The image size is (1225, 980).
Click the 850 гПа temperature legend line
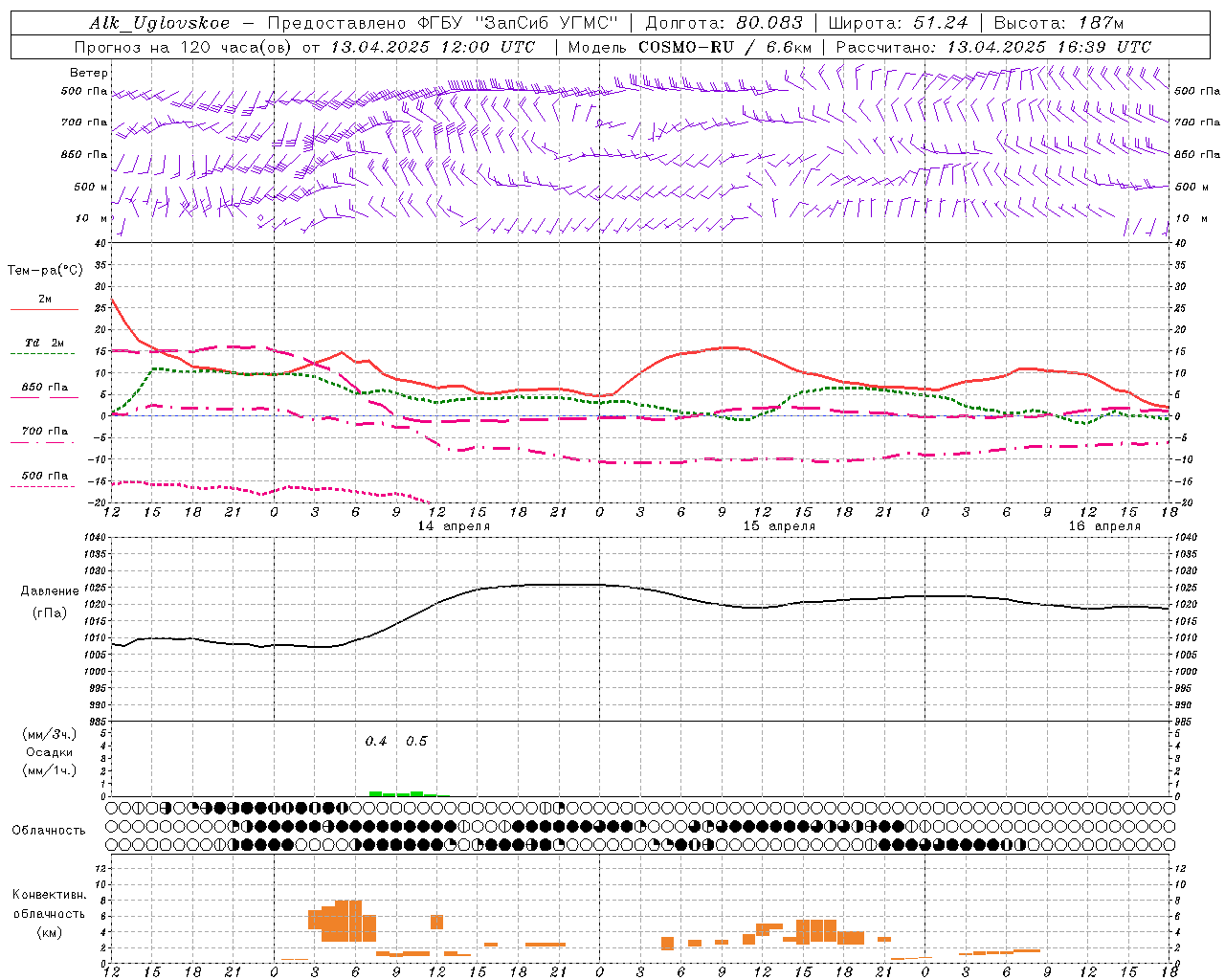click(x=44, y=397)
